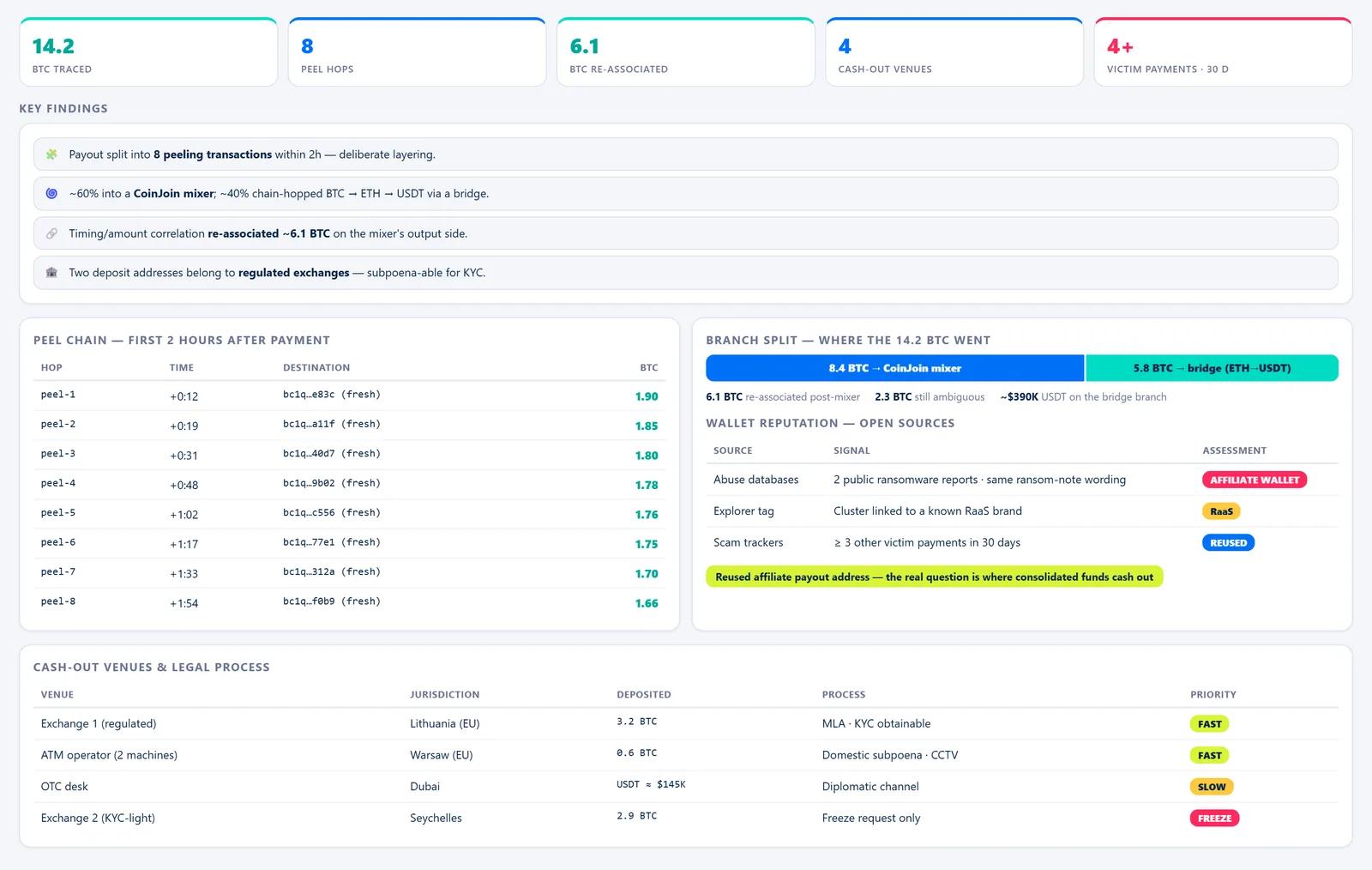Screen dimensions: 1372x870
Task: Select the 8.4 BTC CoinJoin mixer bar segment
Action: 894,368
